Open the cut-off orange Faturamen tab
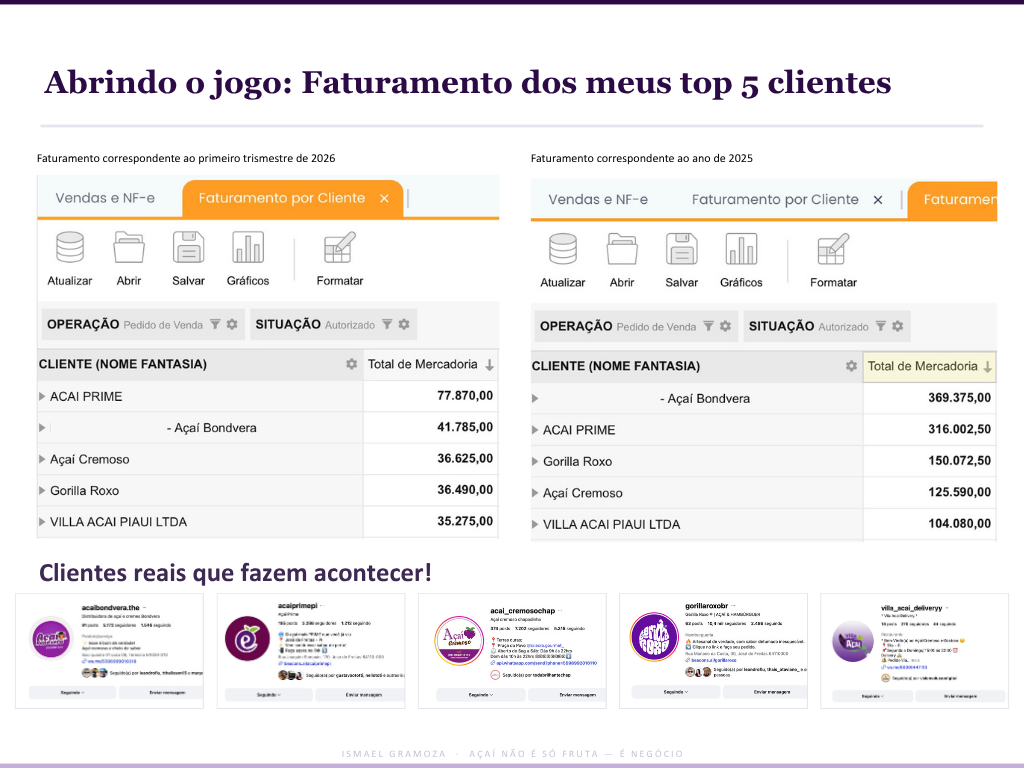1024x768 pixels. pos(953,200)
